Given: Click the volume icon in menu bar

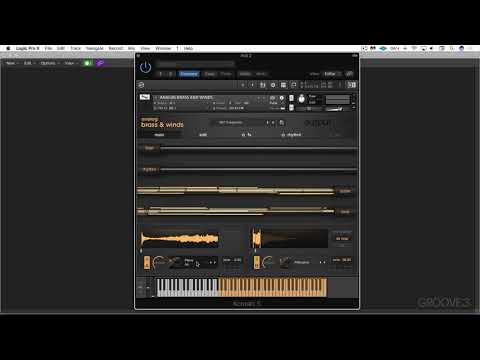Looking at the screenshot, I should click(432, 48).
